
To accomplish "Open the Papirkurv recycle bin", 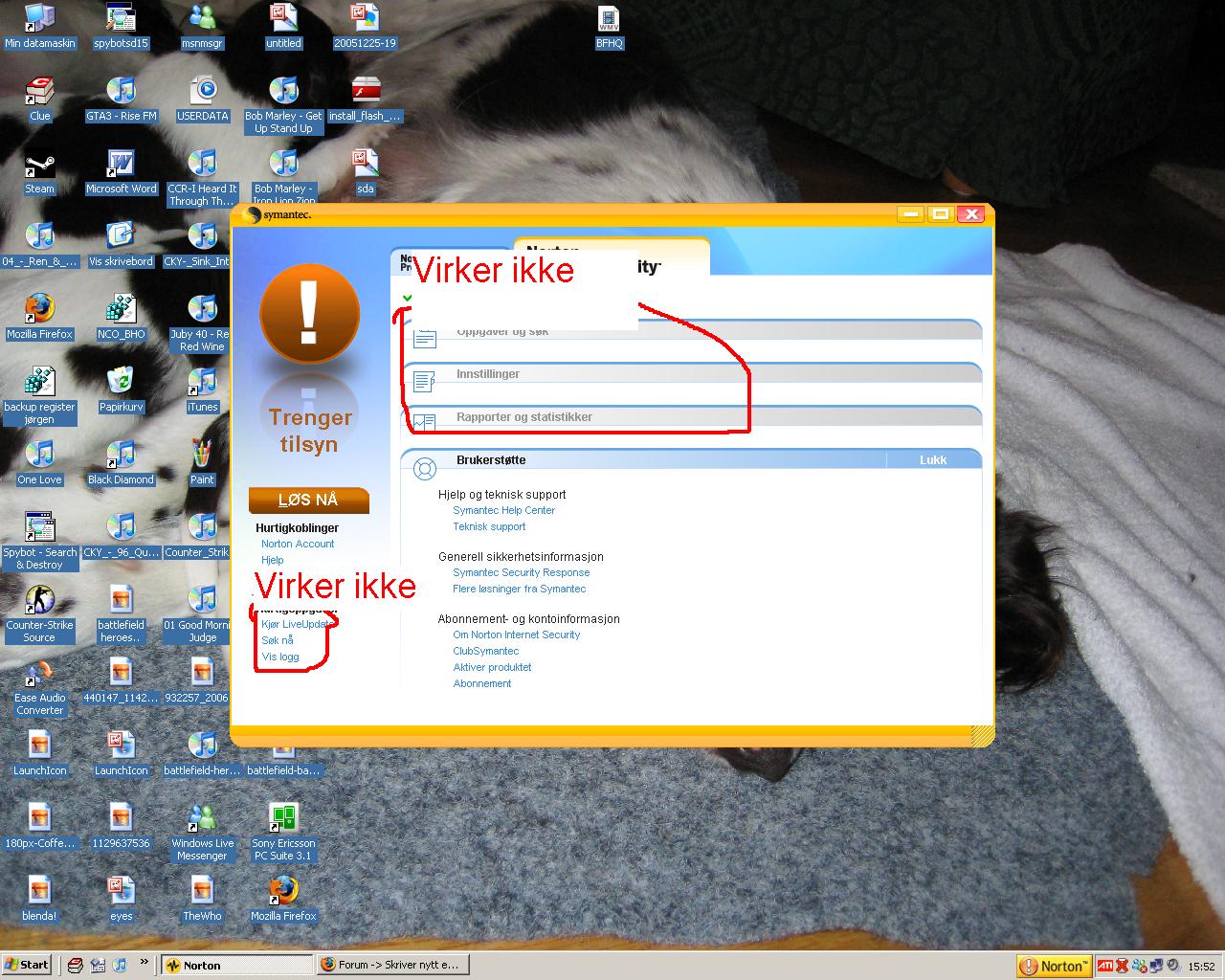I will [121, 391].
